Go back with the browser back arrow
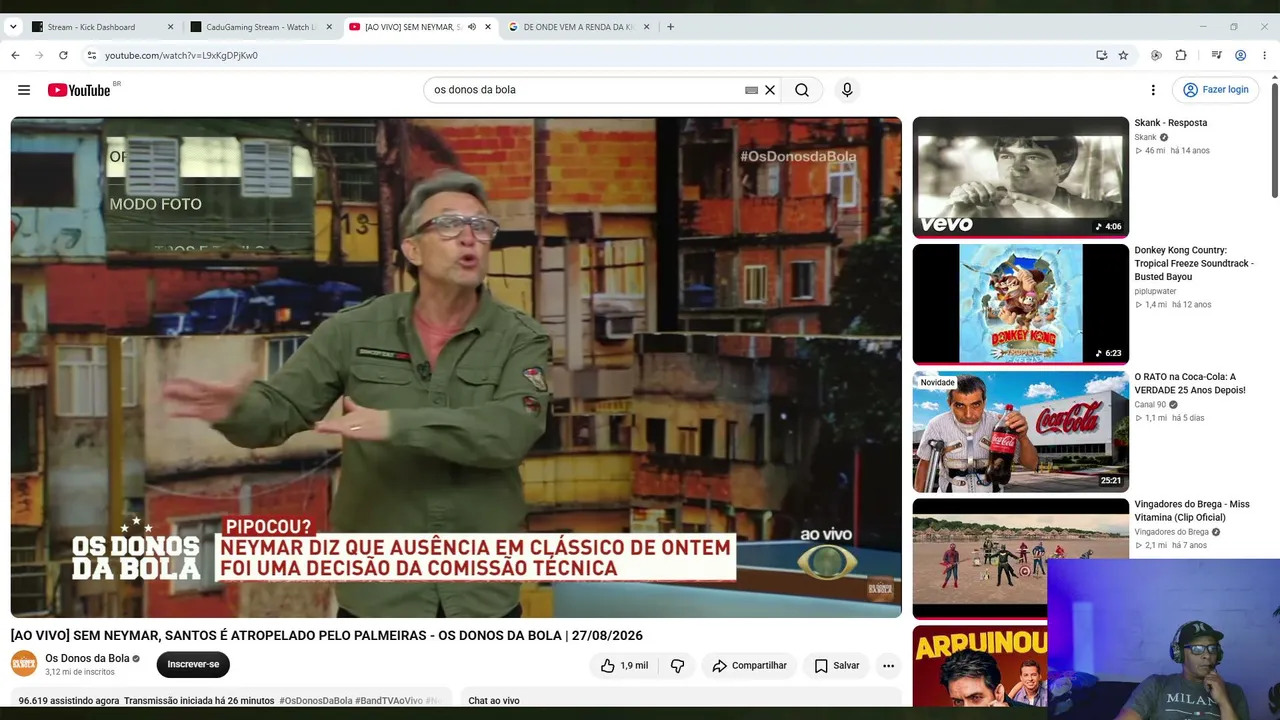Screen dimensions: 1280x720 tap(15, 55)
